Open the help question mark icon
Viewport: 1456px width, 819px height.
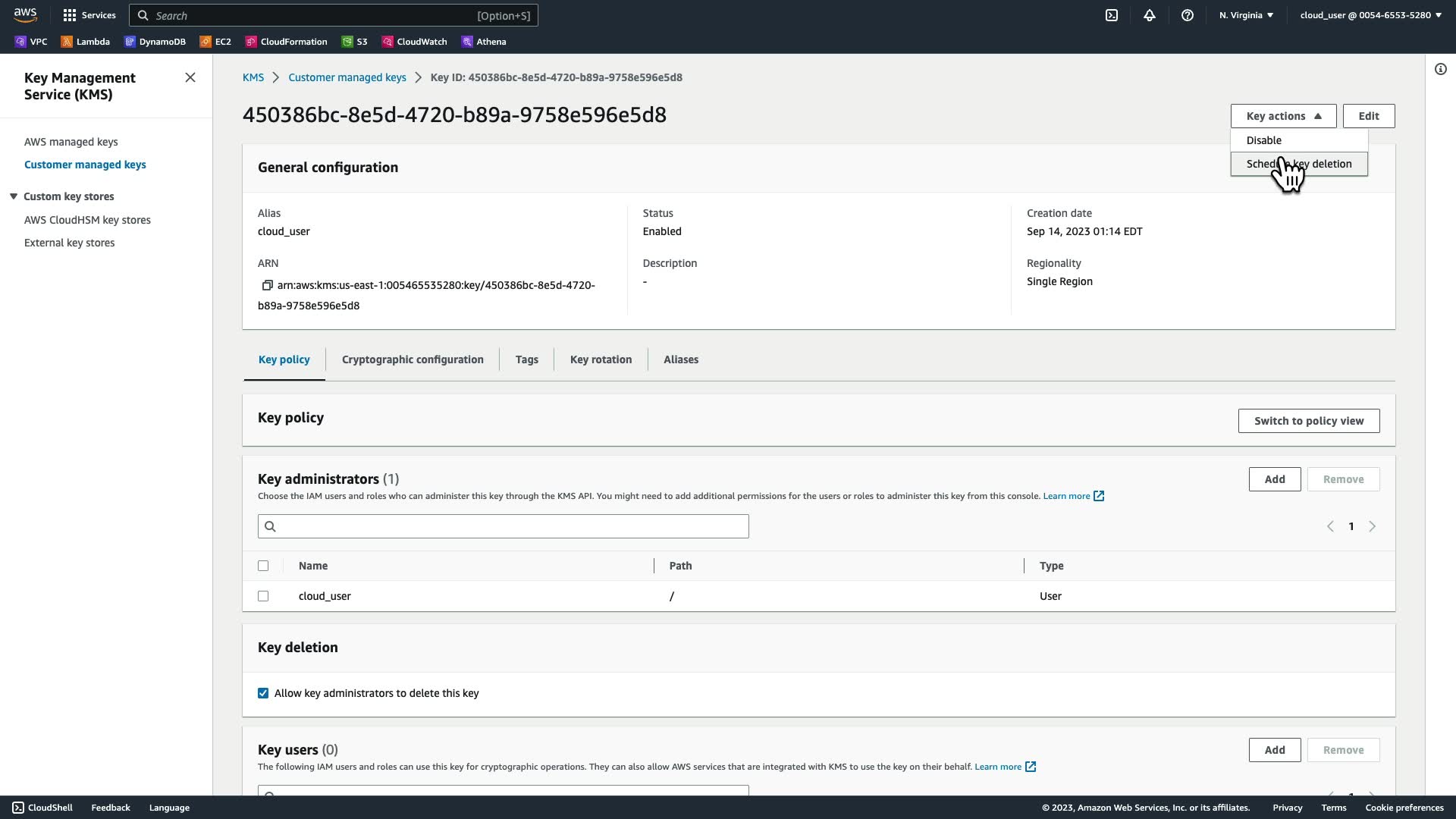point(1188,15)
